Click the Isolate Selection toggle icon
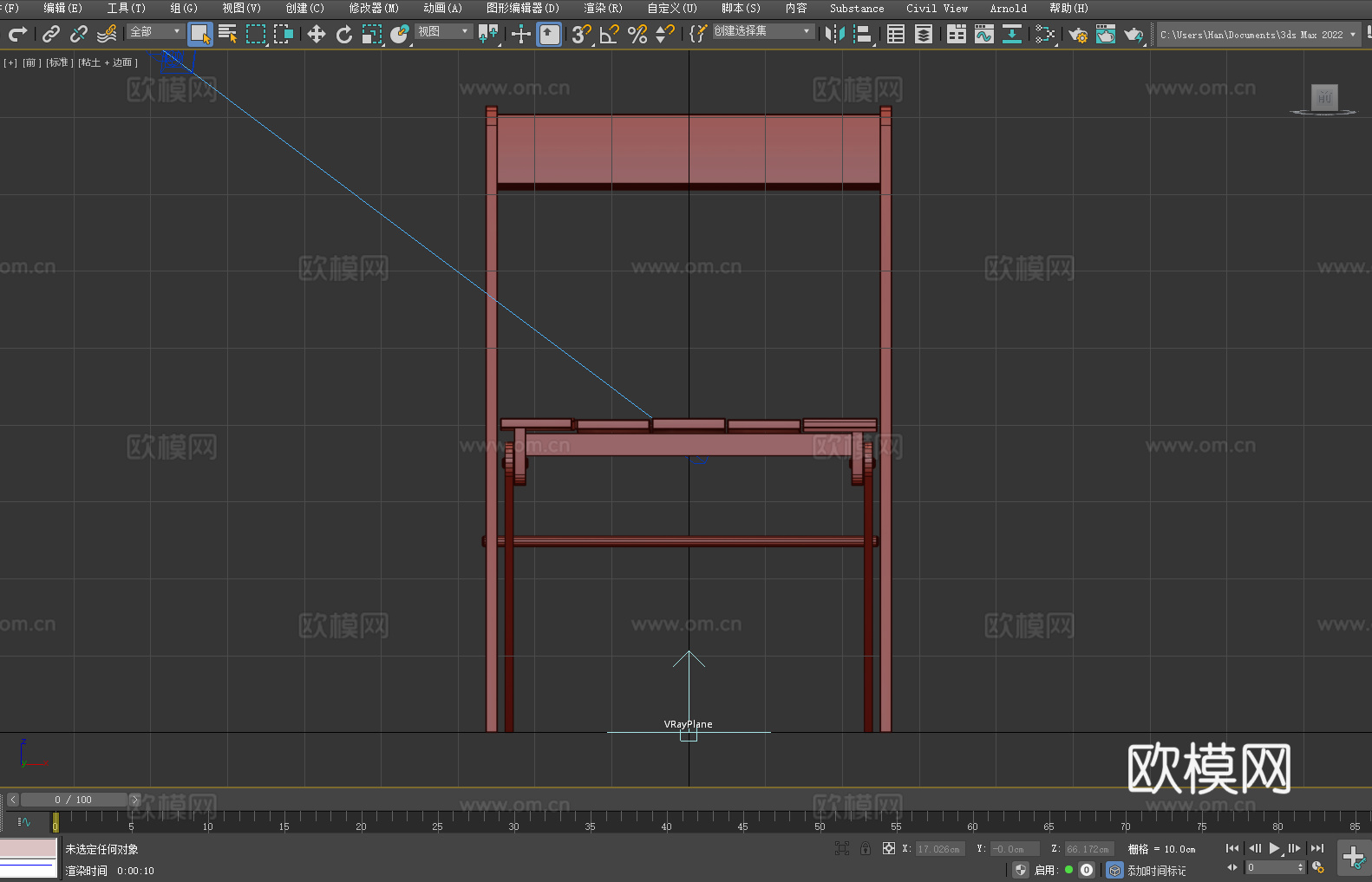 point(841,848)
